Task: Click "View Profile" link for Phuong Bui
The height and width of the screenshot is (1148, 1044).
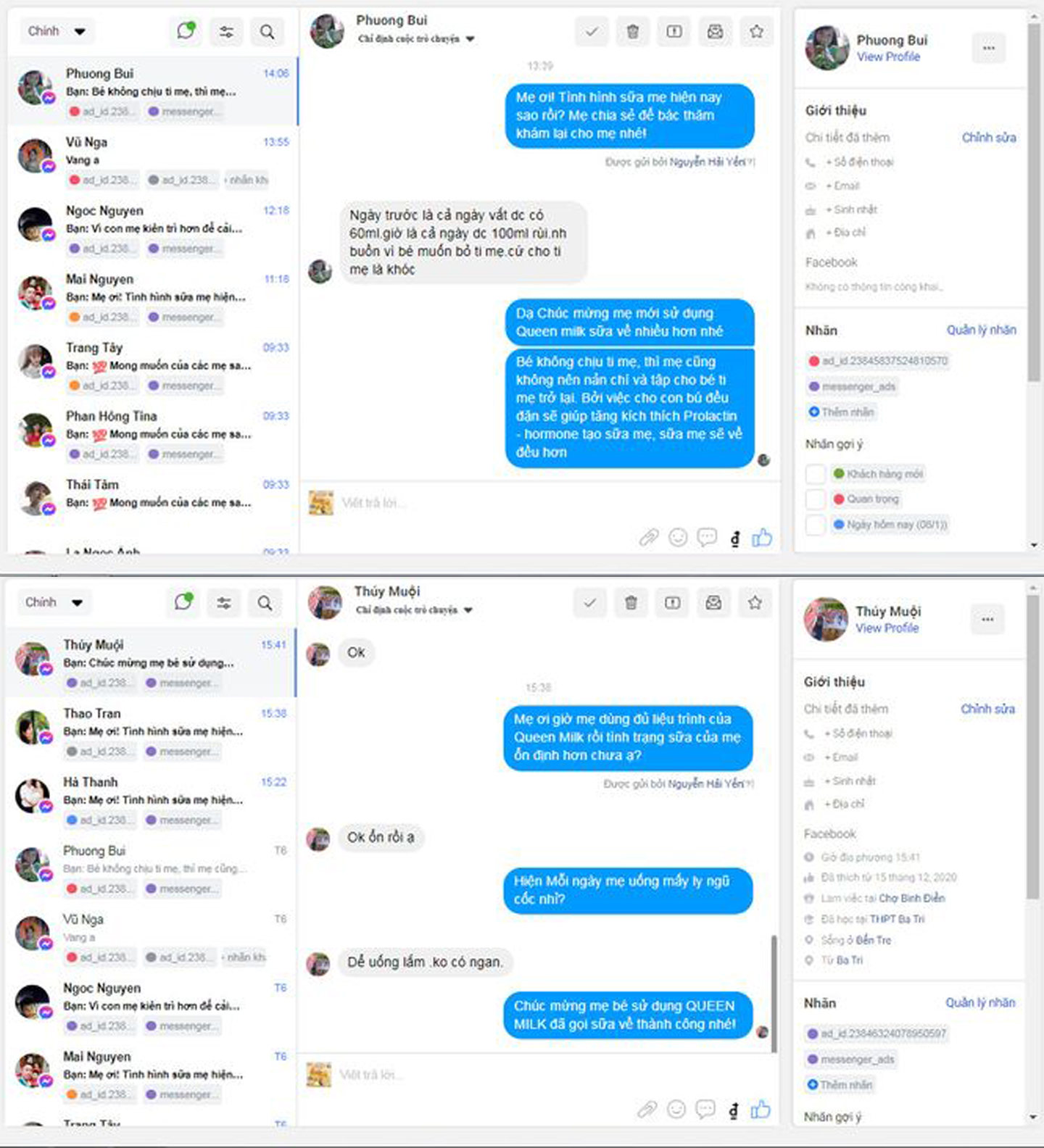Action: pos(888,57)
